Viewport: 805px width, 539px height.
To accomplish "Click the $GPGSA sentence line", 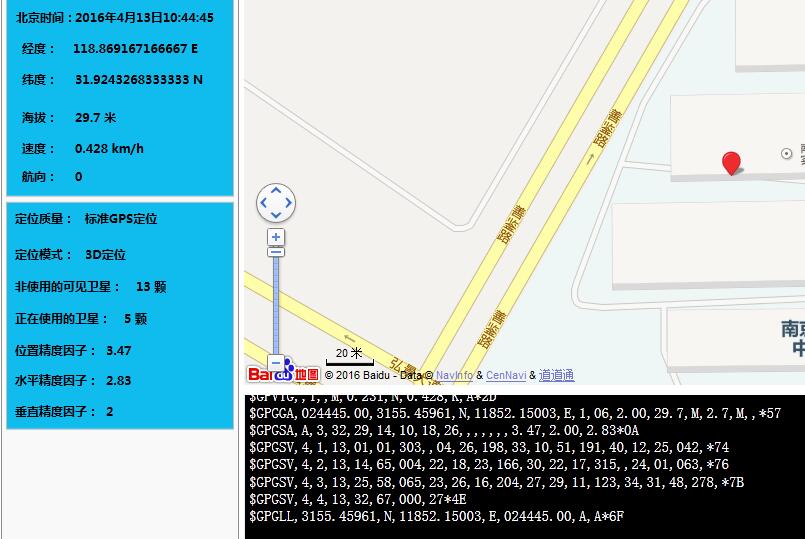I will [x=444, y=430].
